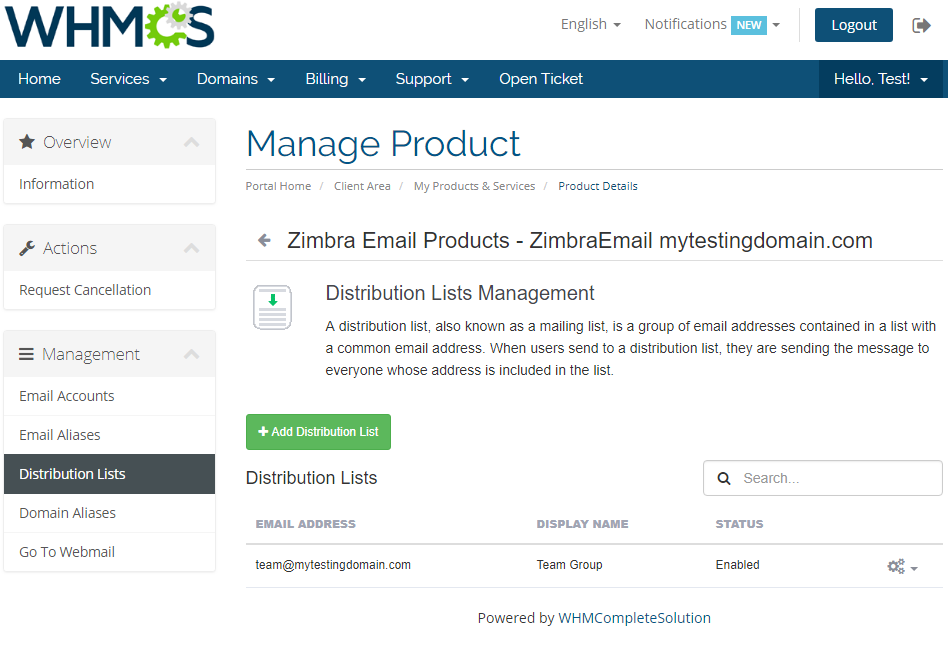Click the Search input field
This screenshot has height=646, width=948.
(822, 478)
